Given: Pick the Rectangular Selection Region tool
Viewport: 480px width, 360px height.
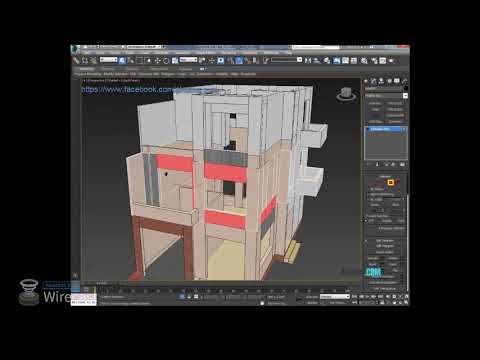Looking at the screenshot, I should click(x=140, y=60).
